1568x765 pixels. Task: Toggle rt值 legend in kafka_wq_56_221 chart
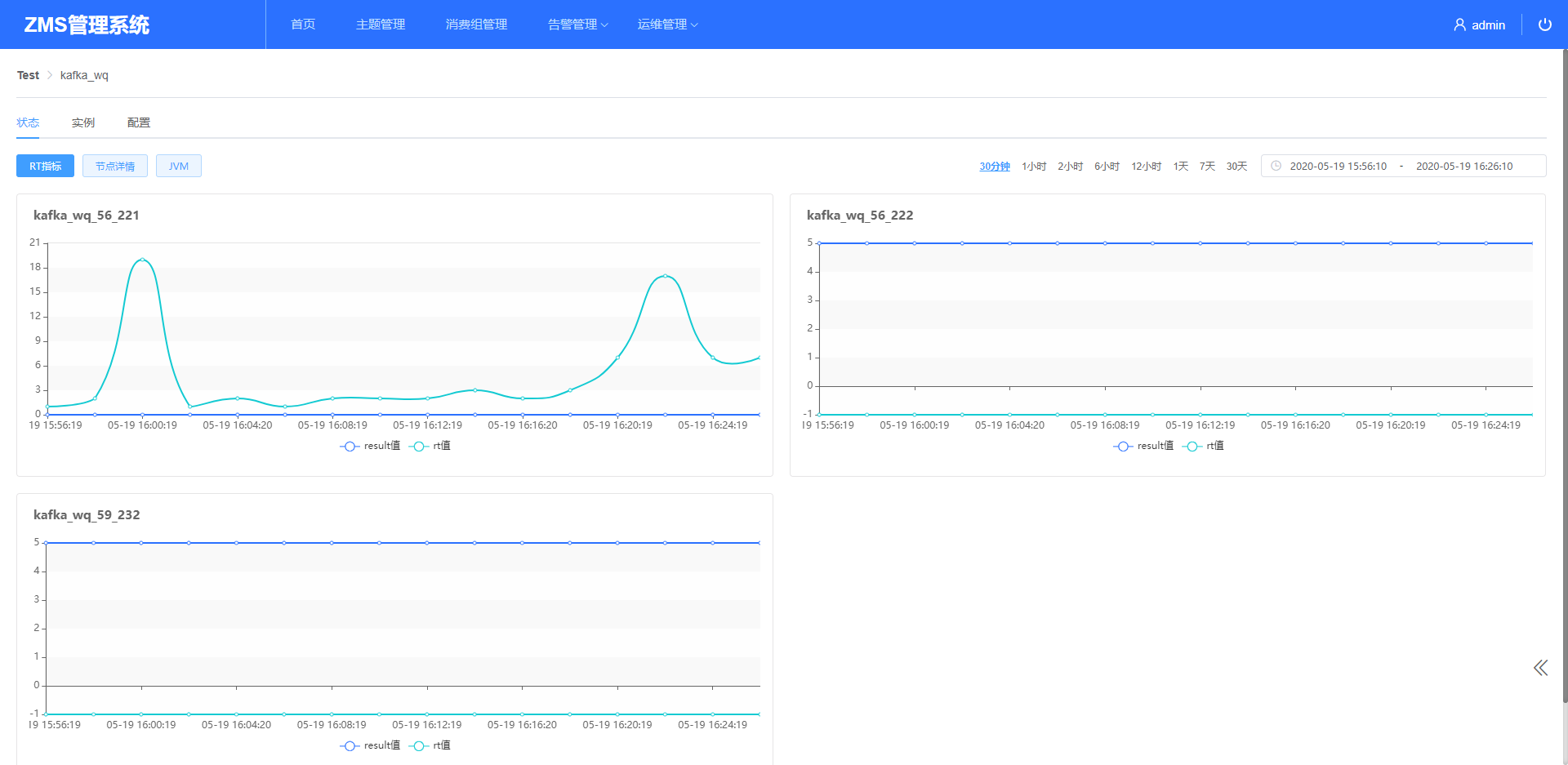click(x=430, y=446)
